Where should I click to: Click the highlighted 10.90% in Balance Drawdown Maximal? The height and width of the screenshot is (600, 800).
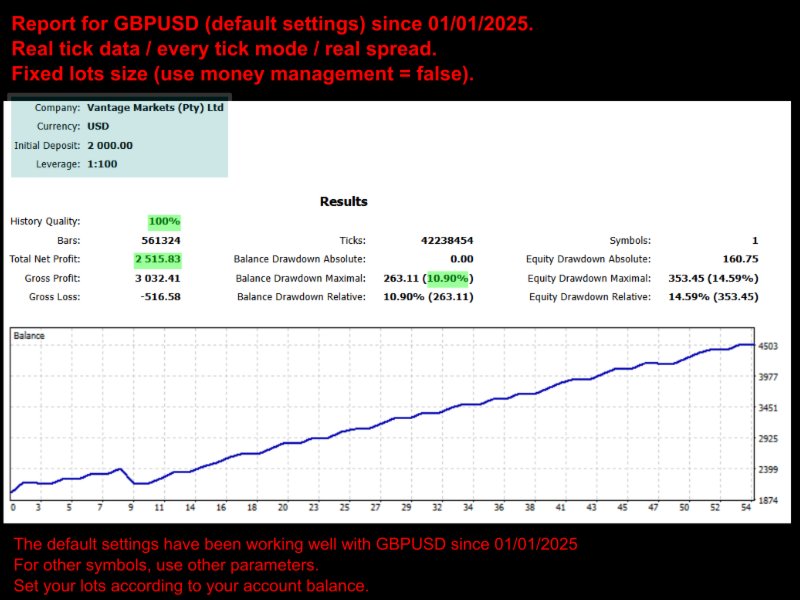(447, 278)
